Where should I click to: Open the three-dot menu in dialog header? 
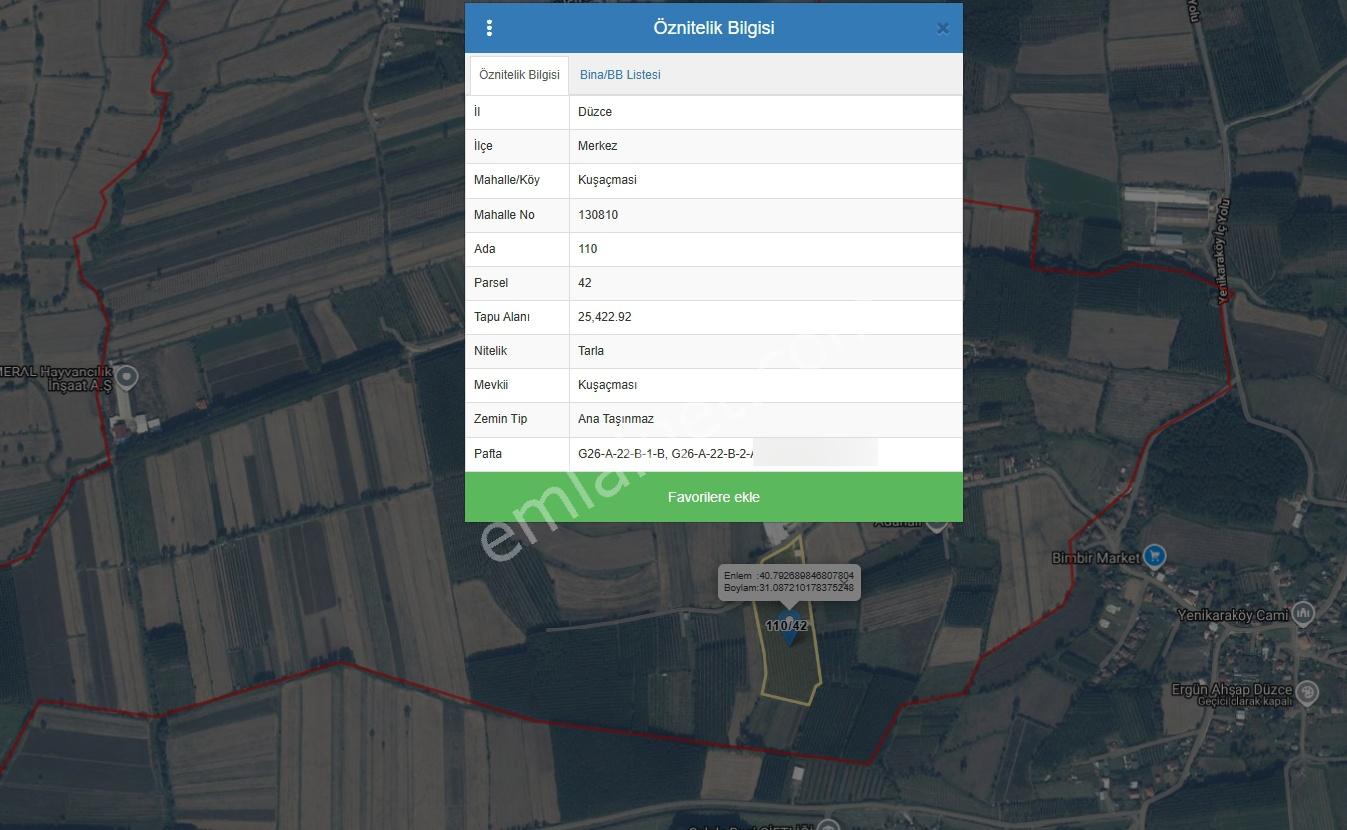(489, 28)
